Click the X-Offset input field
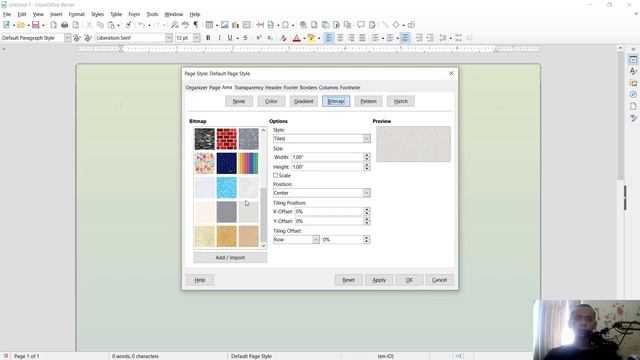 [329, 211]
